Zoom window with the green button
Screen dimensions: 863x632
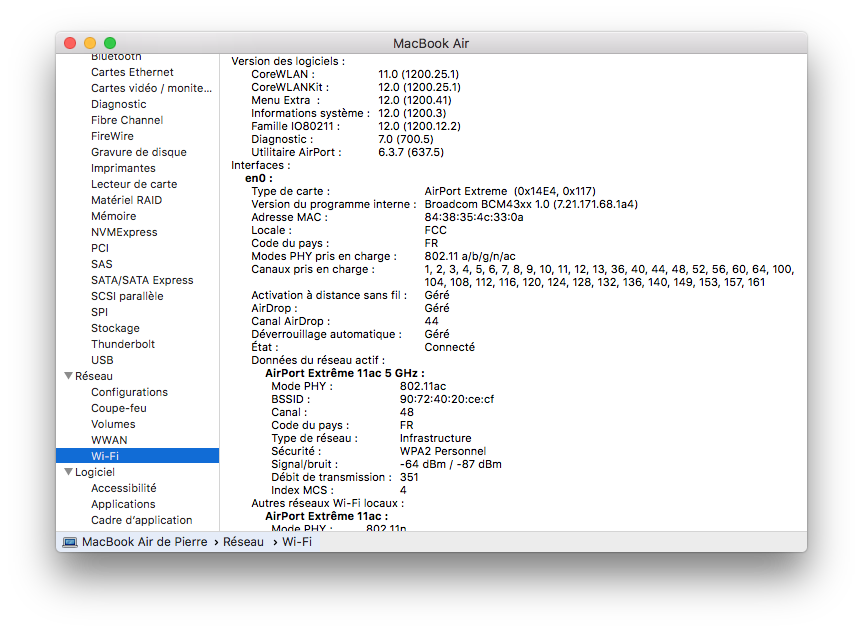[x=110, y=43]
